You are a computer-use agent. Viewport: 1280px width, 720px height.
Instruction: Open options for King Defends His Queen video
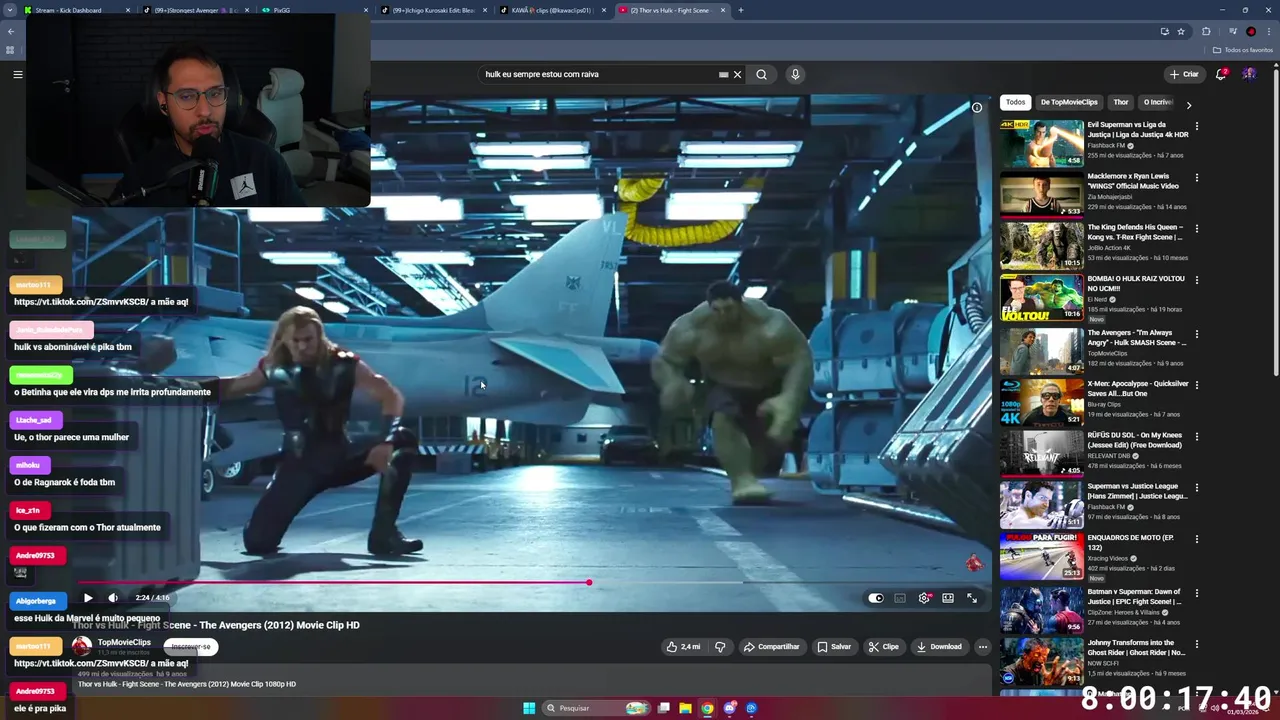(x=1196, y=229)
